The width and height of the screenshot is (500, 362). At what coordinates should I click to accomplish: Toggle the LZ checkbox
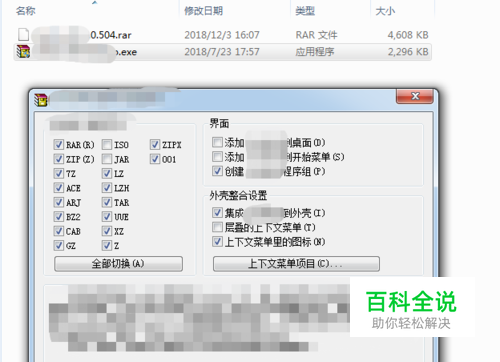(x=107, y=173)
